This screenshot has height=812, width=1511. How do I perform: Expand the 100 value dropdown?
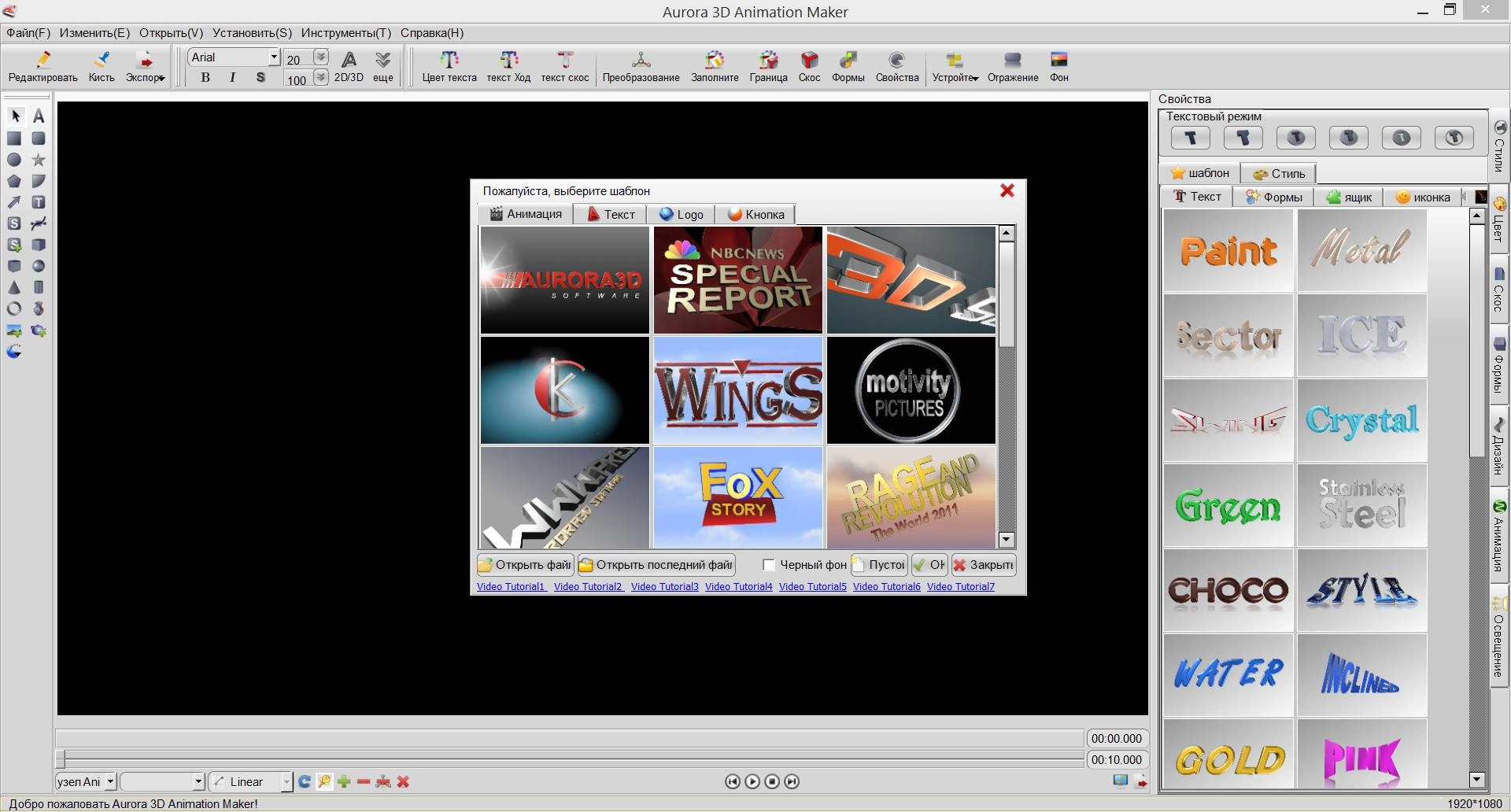click(320, 77)
